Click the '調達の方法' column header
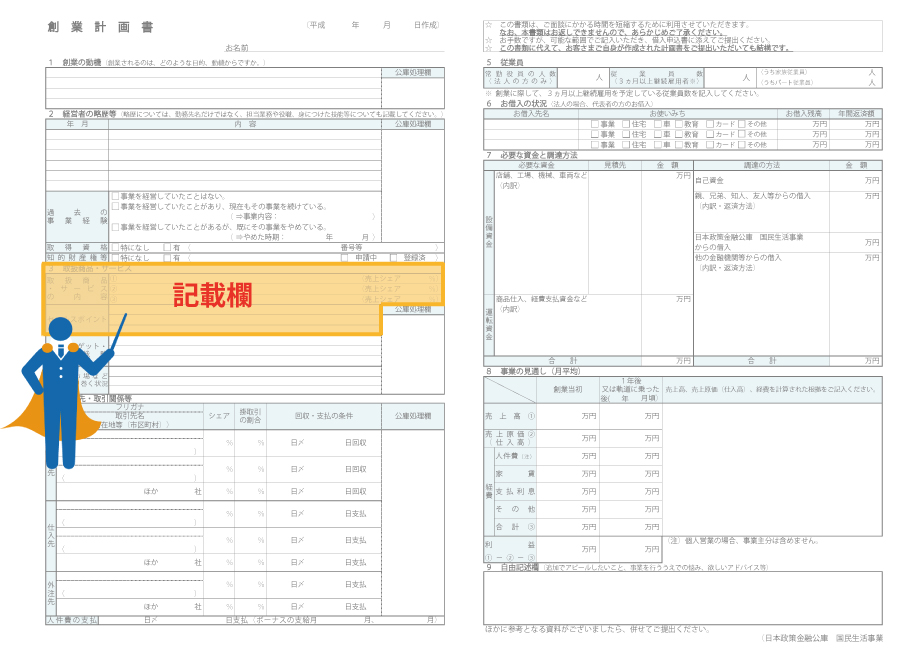The width and height of the screenshot is (900, 660). pyautogui.click(x=762, y=165)
